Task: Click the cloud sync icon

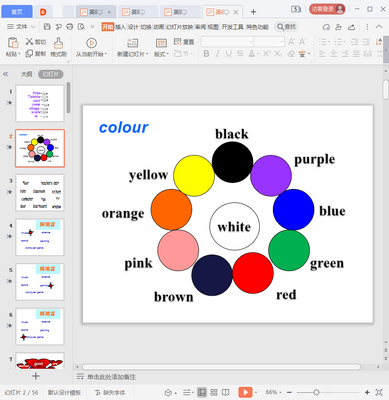Action: click(x=327, y=27)
